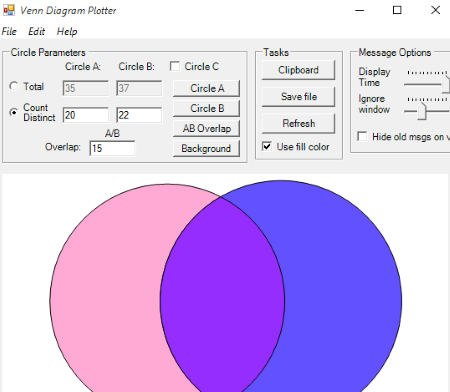Click the Circle A Count Distinct field showing 20
The width and height of the screenshot is (450, 392).
coord(86,115)
